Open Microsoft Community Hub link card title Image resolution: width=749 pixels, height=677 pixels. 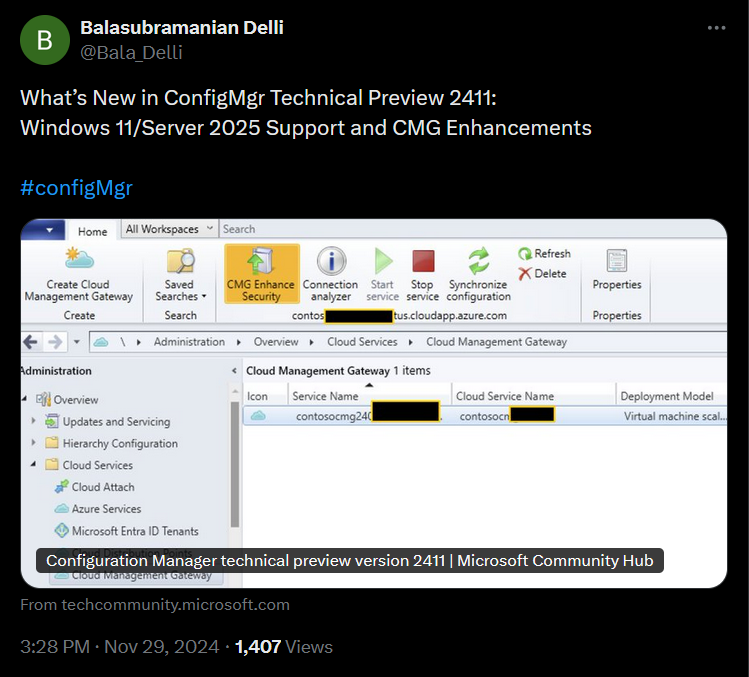point(350,560)
